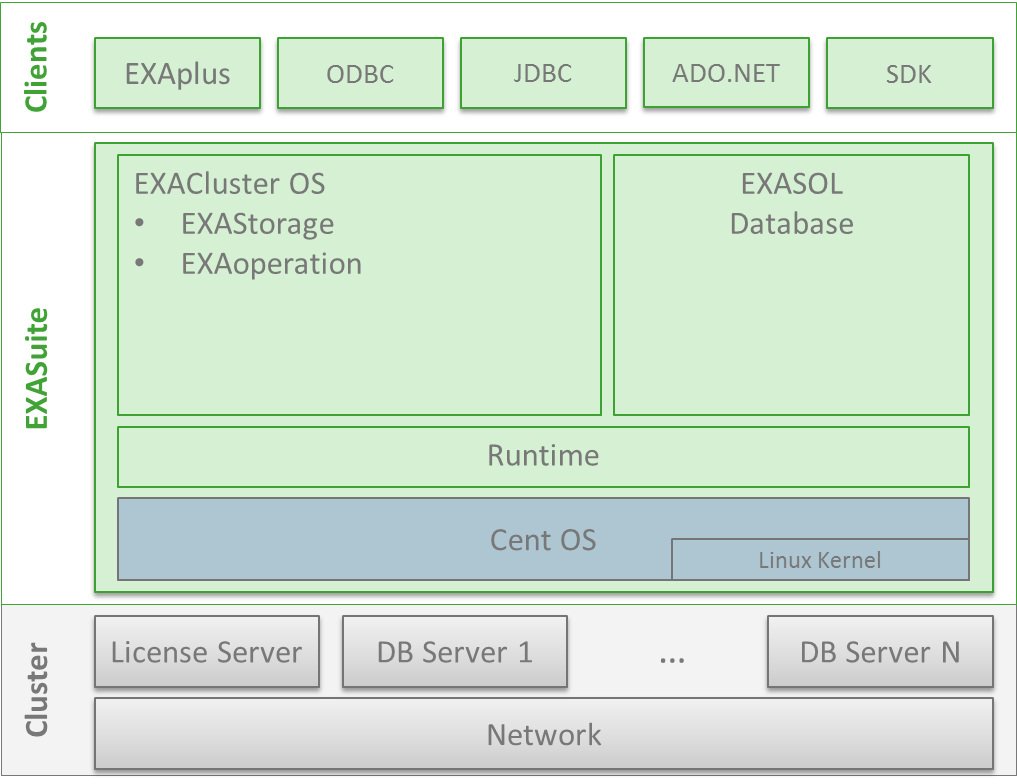This screenshot has width=1017, height=784.
Task: Open the Linux Kernel element
Action: (818, 560)
